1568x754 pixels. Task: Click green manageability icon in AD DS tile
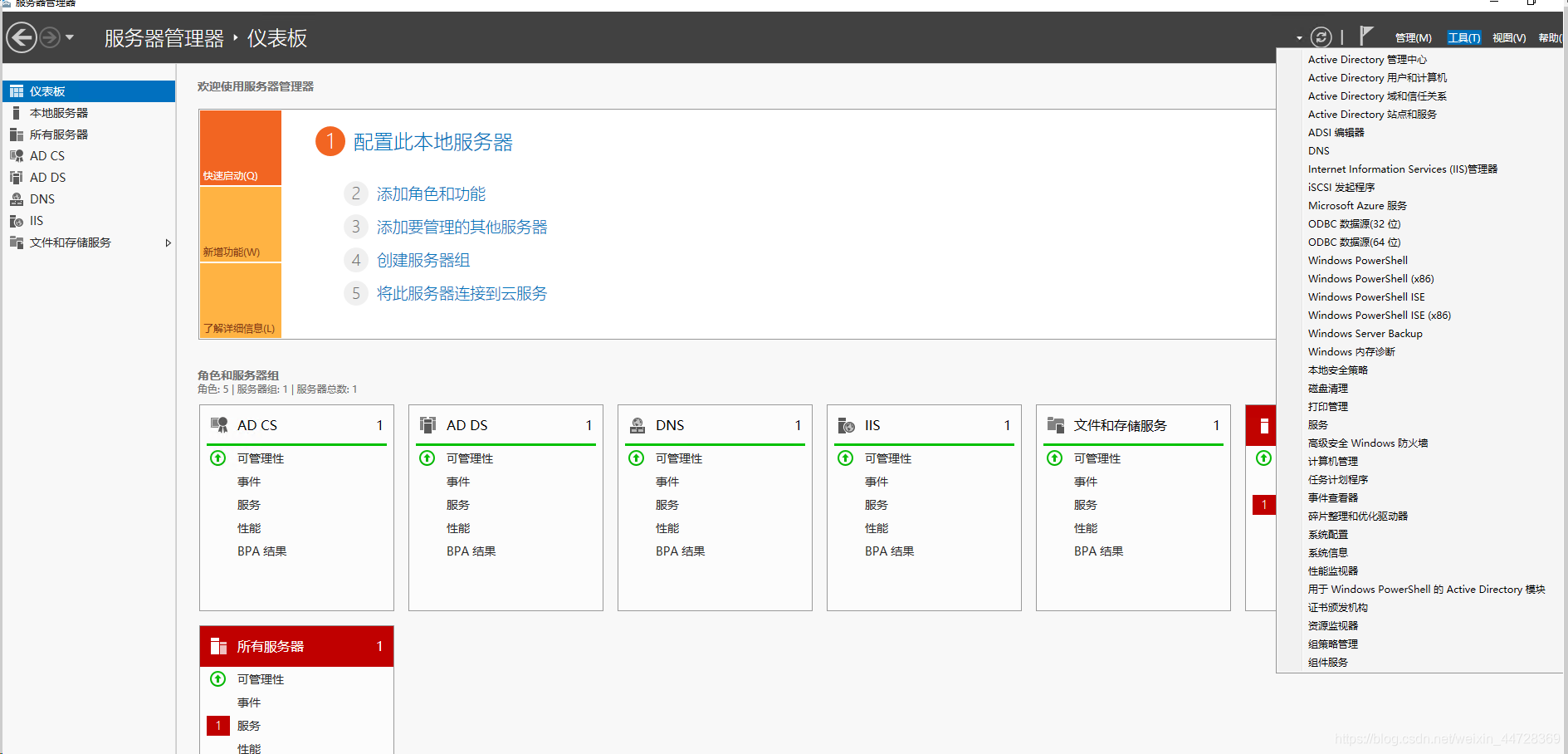427,458
